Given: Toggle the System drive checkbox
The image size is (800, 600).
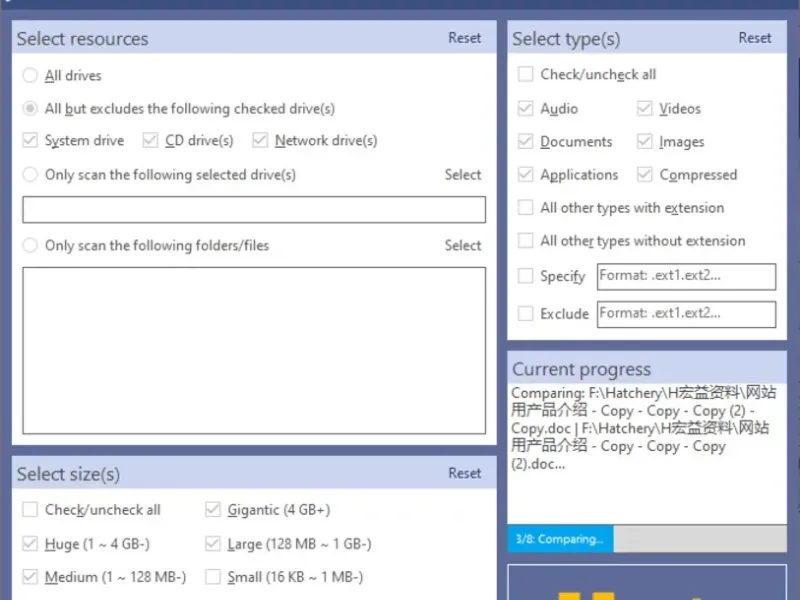Looking at the screenshot, I should pos(30,140).
